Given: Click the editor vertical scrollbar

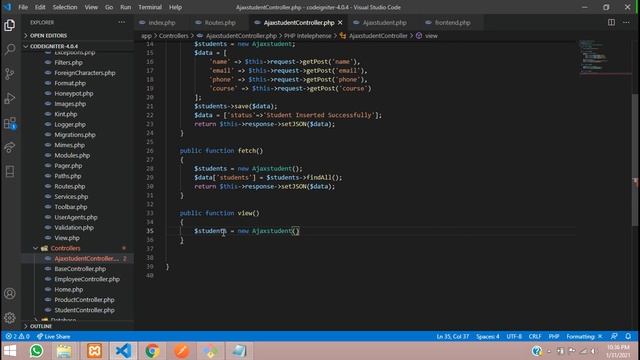Looking at the screenshot, I should pos(635,159).
